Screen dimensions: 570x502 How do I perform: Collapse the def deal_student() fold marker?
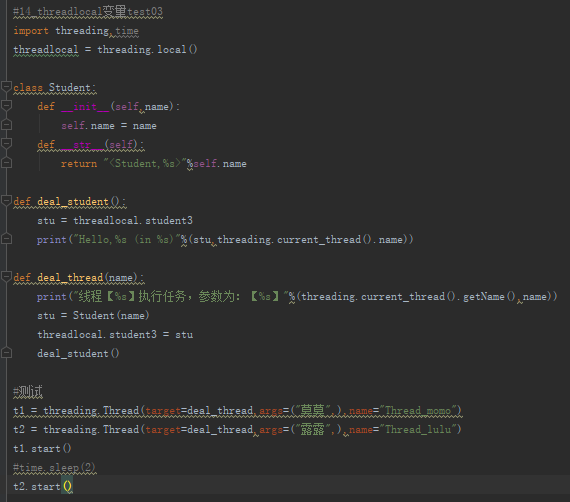(x=6, y=201)
